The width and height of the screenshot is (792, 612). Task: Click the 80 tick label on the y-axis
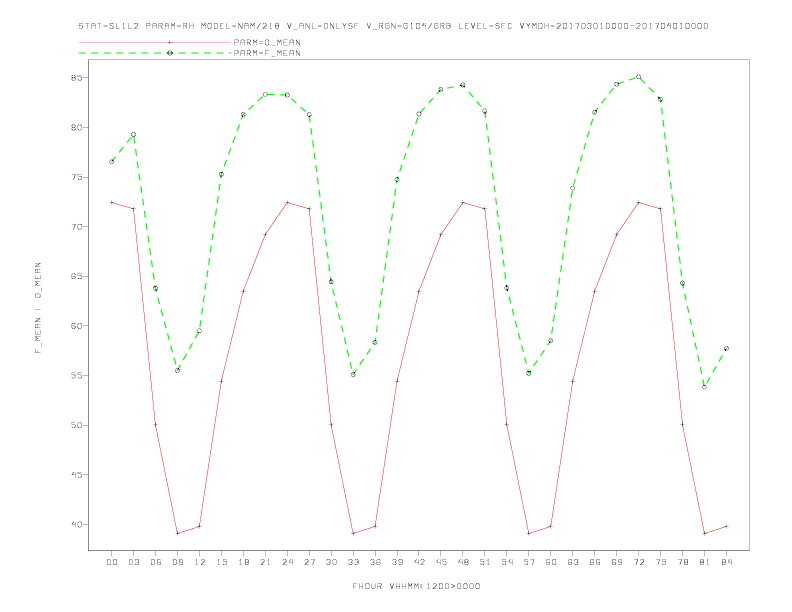pos(77,128)
